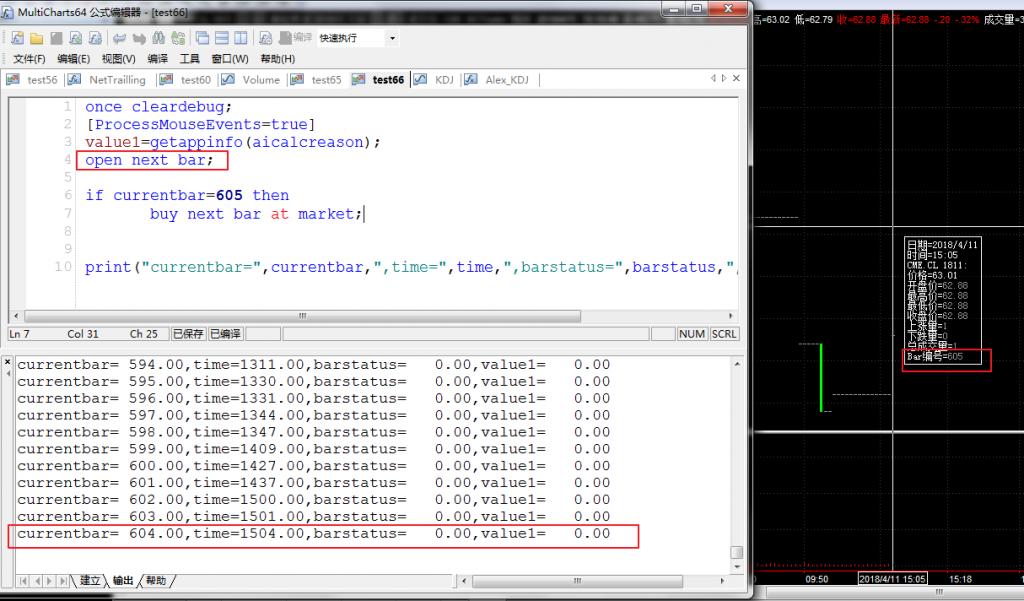Click the SCRL status bar indicator
The image size is (1024, 601).
coord(724,334)
